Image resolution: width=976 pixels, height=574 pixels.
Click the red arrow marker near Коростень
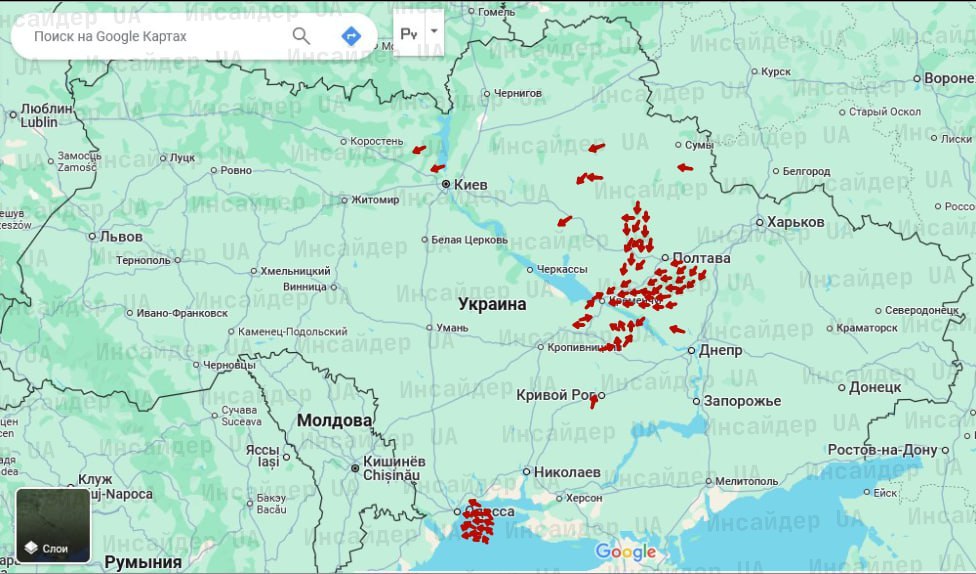pyautogui.click(x=419, y=150)
